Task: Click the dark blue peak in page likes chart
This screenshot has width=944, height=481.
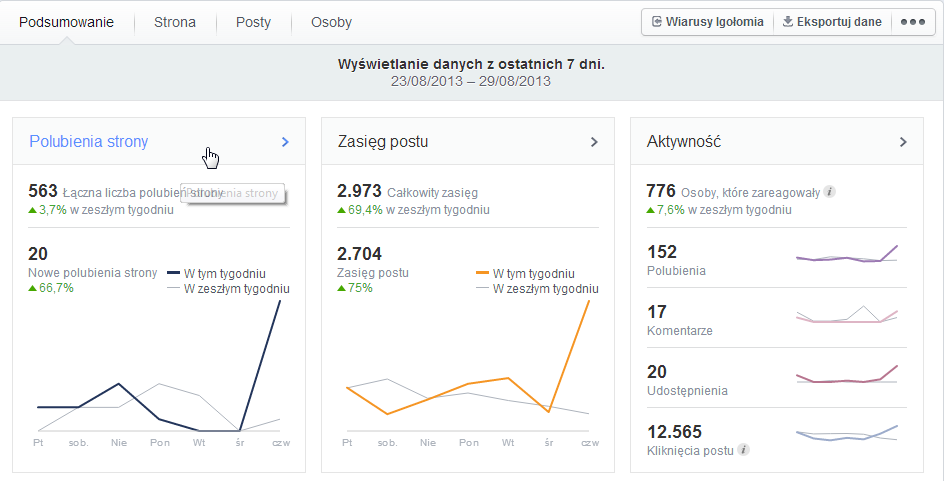Action: click(280, 301)
